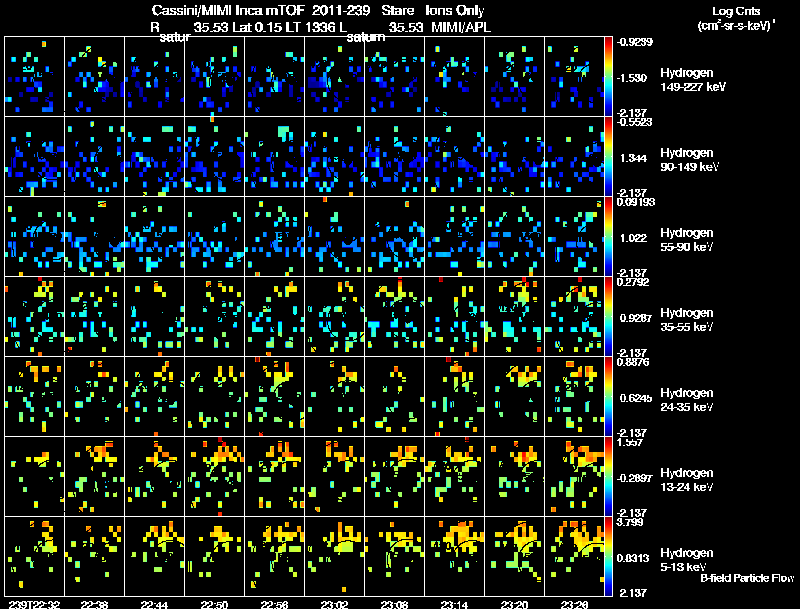Viewport: 800px width, 609px height.
Task: Click the 0.6245 colorbar value
Action: pos(636,398)
